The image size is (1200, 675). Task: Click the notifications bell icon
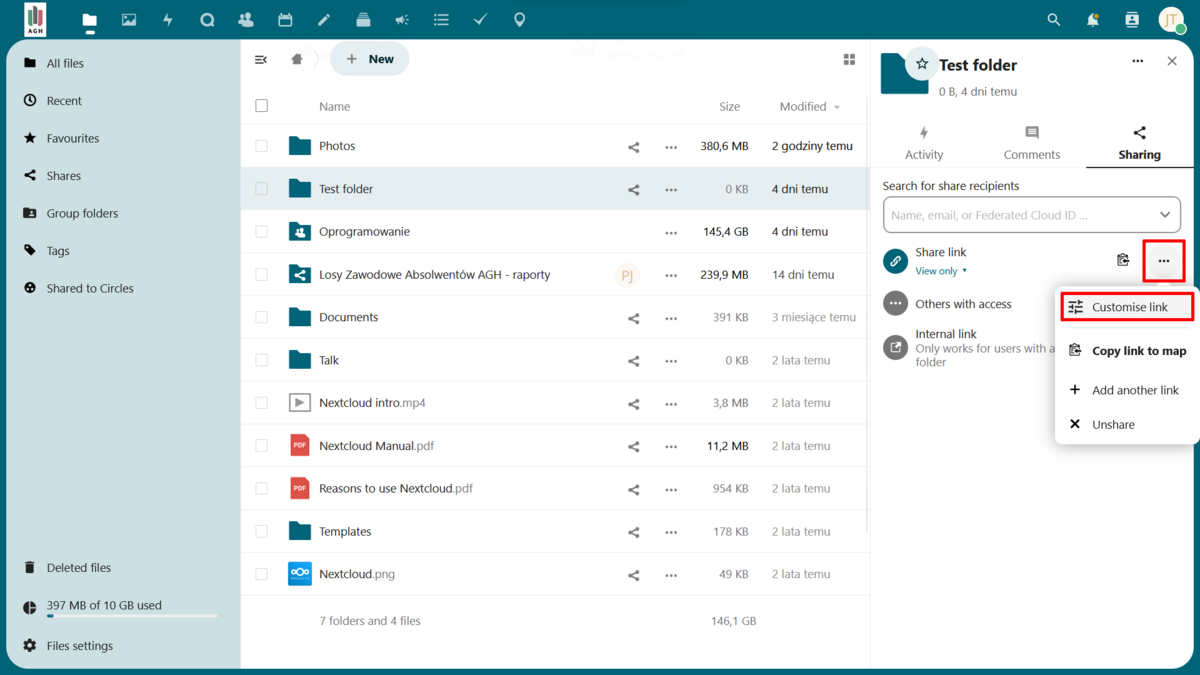pos(1093,20)
